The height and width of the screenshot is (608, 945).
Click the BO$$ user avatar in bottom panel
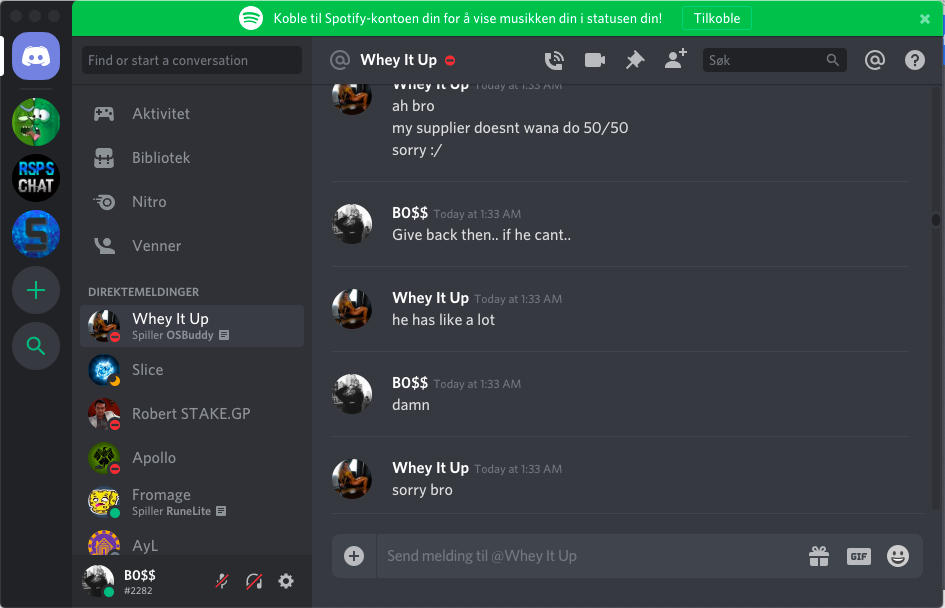(x=98, y=581)
